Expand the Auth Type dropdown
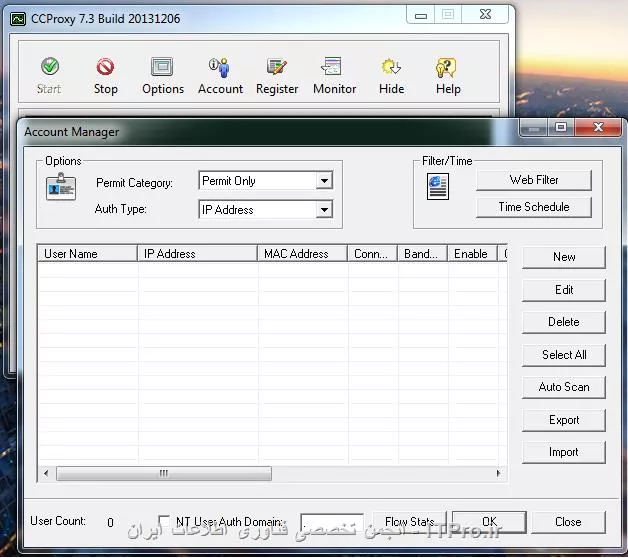 [324, 210]
